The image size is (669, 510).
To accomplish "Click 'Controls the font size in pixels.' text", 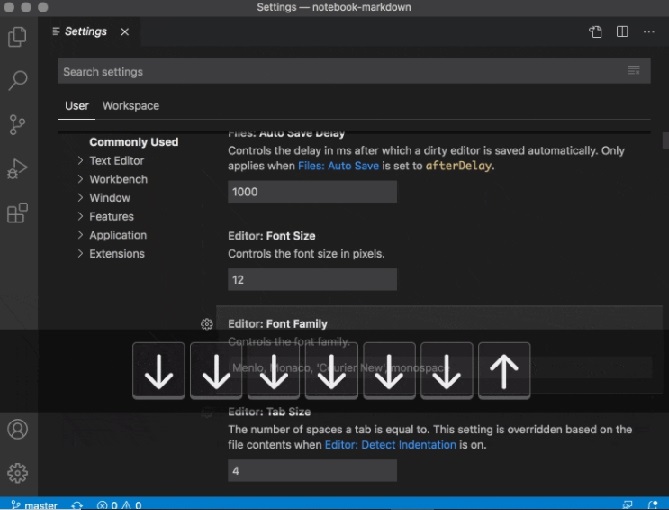I will point(306,254).
